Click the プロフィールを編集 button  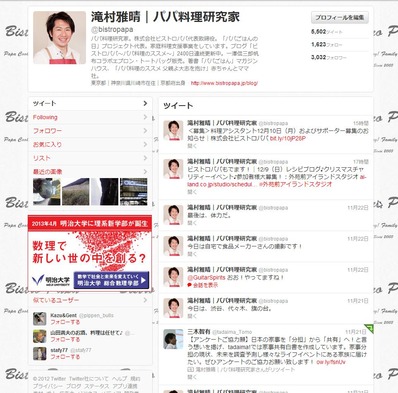click(x=340, y=18)
